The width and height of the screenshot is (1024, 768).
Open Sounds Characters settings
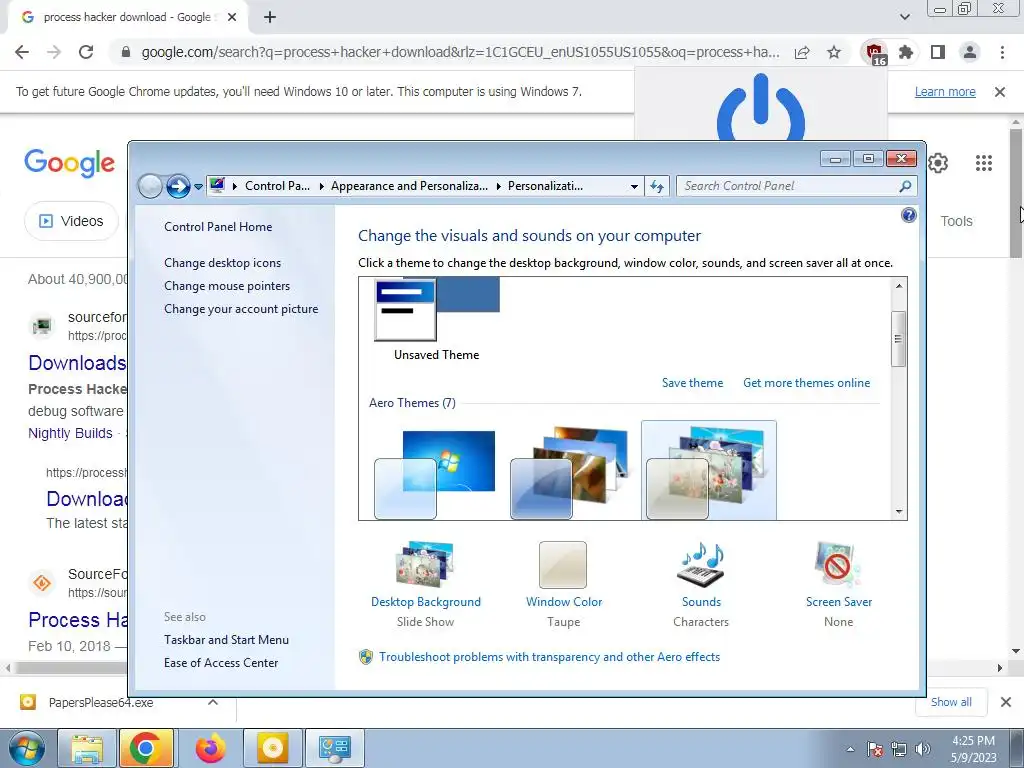click(701, 584)
